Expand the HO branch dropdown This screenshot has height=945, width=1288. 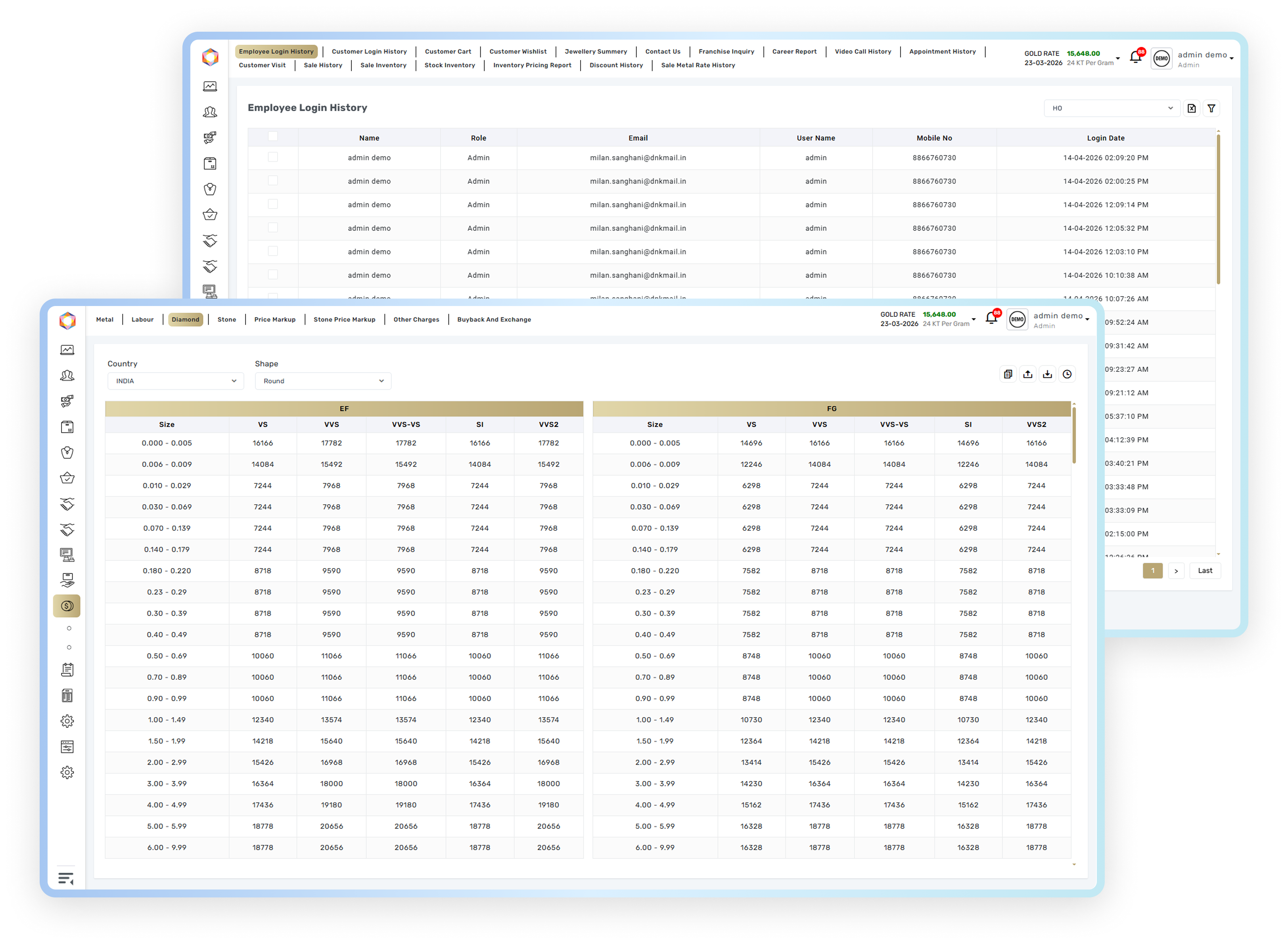click(x=1111, y=108)
